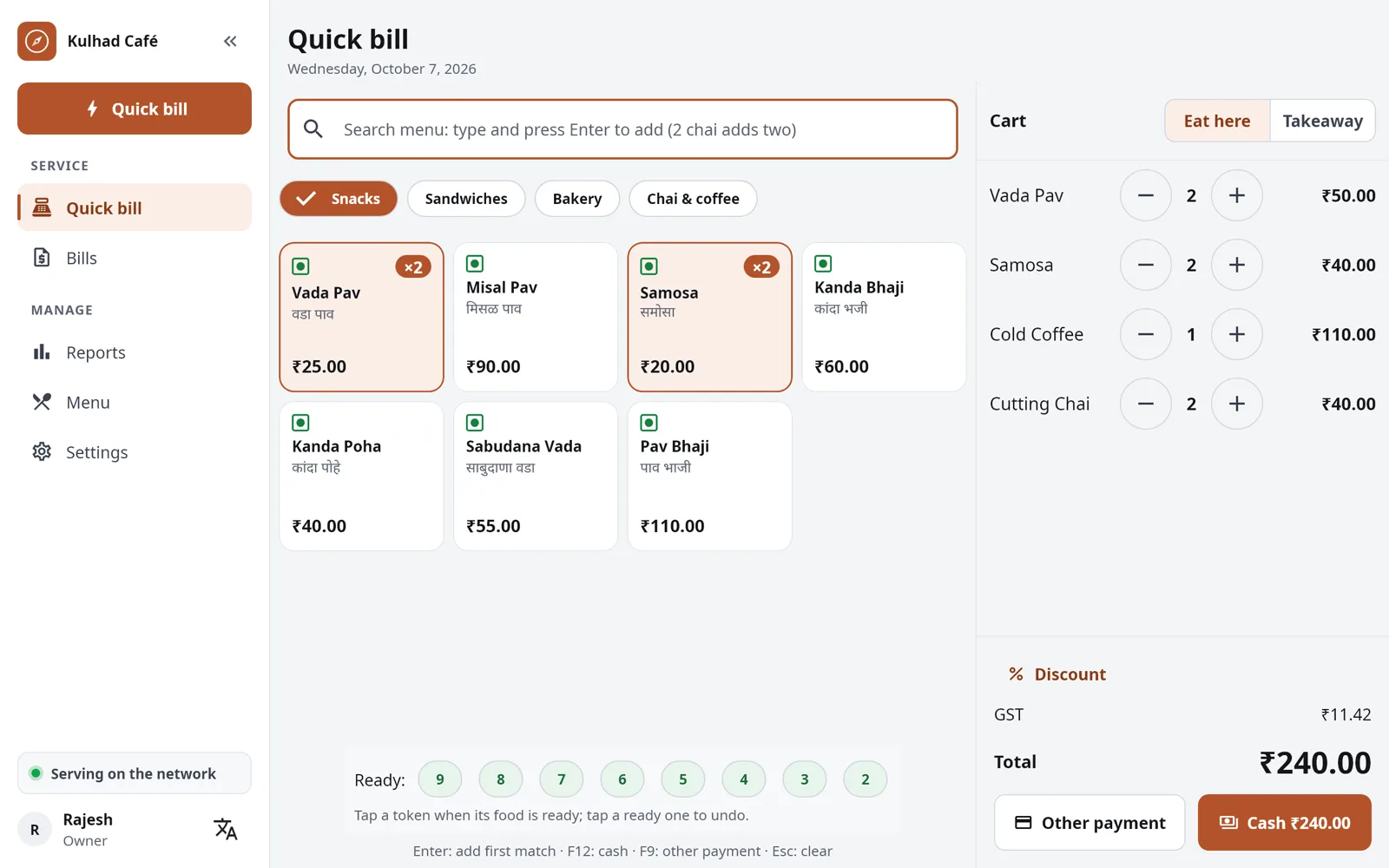1389x868 pixels.
Task: Increase Cutting Chai quantity with plus
Action: pos(1237,404)
